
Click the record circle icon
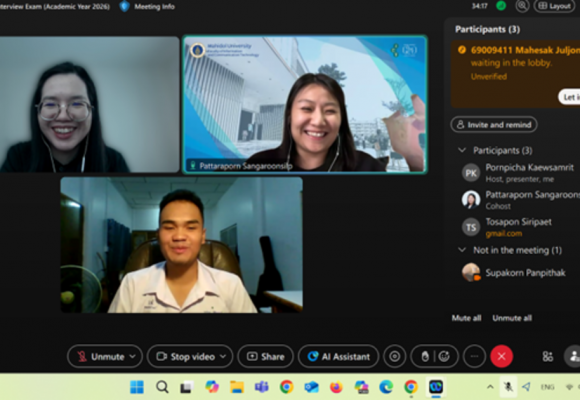(395, 356)
